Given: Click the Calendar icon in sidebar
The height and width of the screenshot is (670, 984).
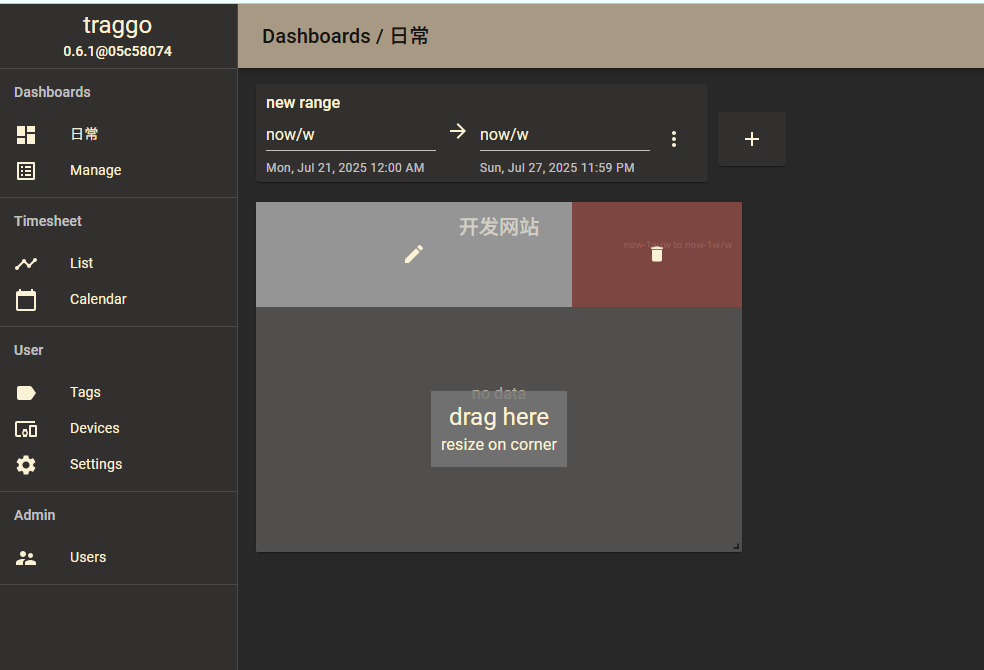Looking at the screenshot, I should tap(26, 299).
